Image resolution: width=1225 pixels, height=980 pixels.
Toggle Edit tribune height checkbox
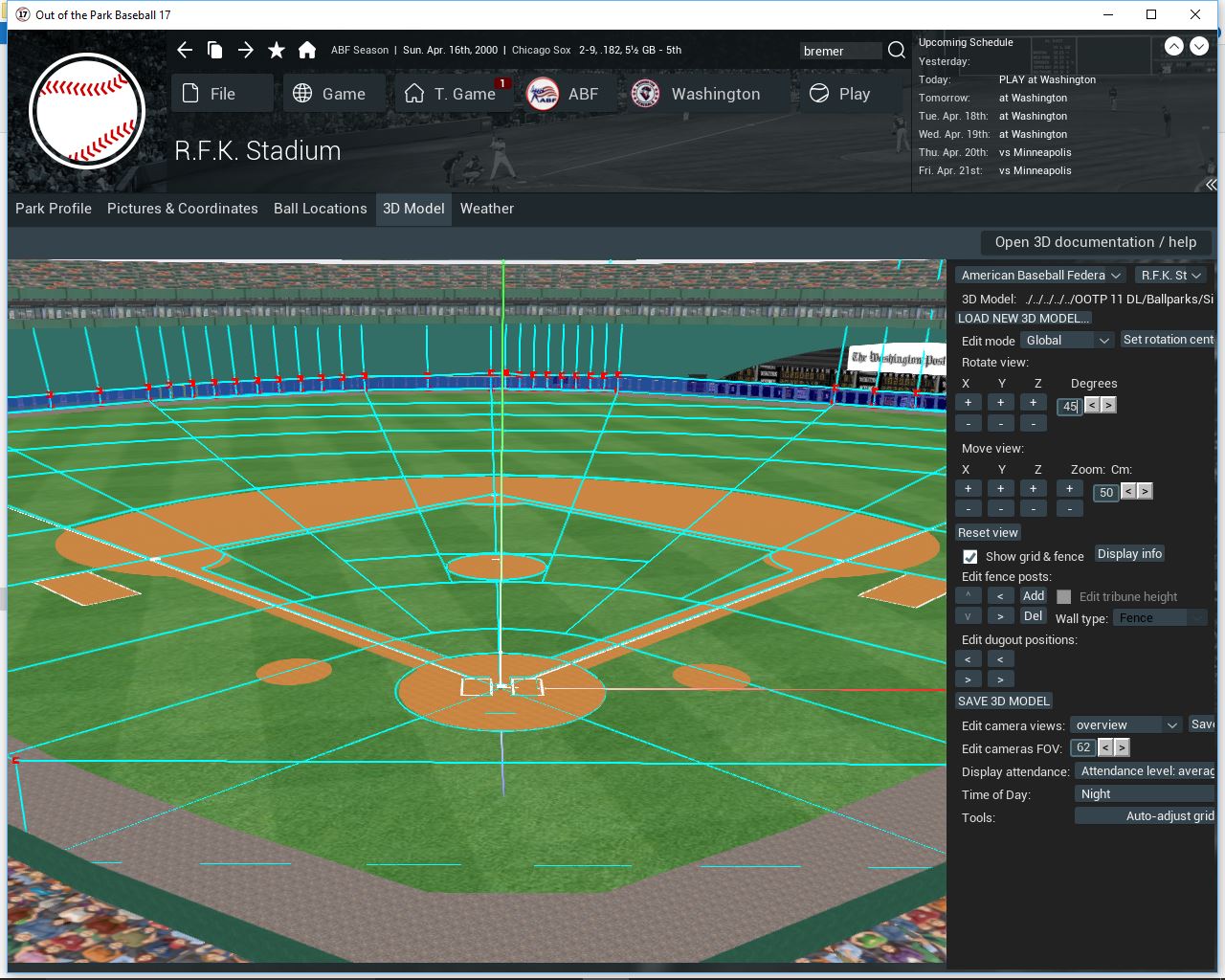click(1064, 597)
